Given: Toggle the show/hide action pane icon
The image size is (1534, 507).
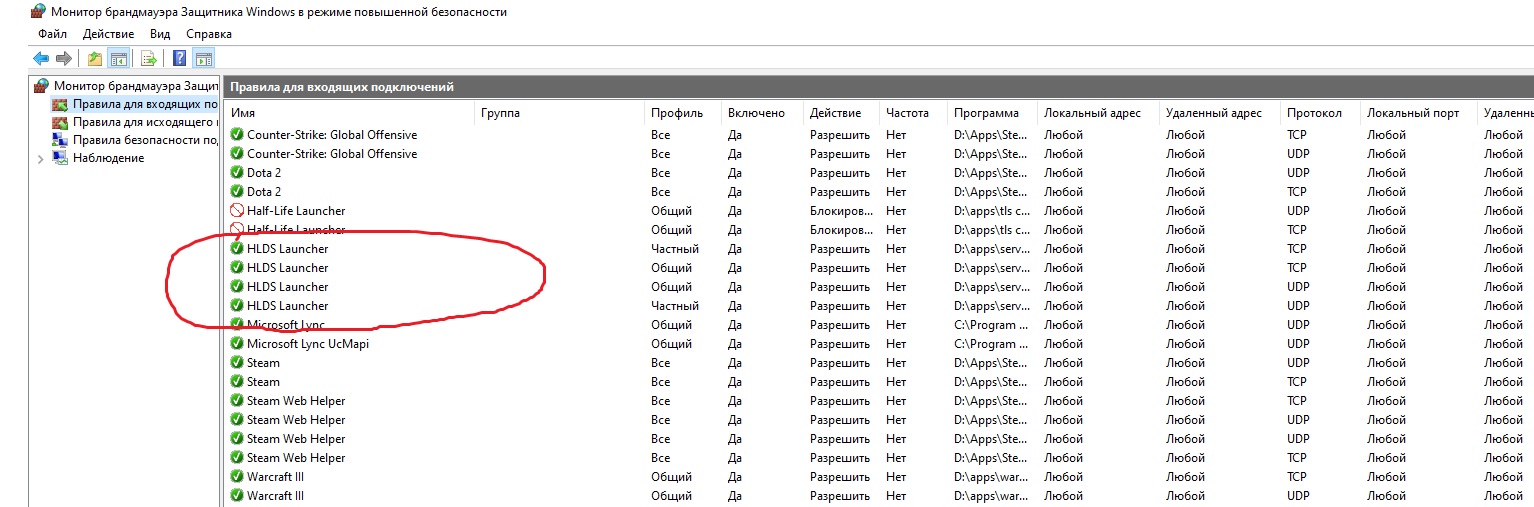Looking at the screenshot, I should coord(203,58).
